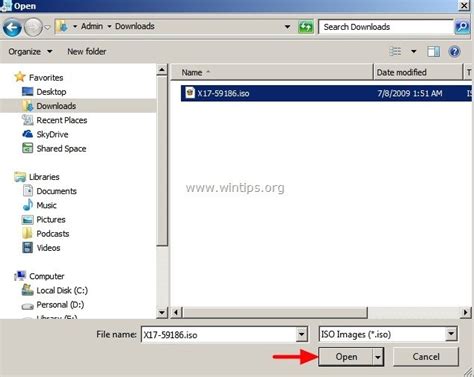The width and height of the screenshot is (474, 377).
Task: Open Local Disk (C:)
Action: (x=62, y=291)
